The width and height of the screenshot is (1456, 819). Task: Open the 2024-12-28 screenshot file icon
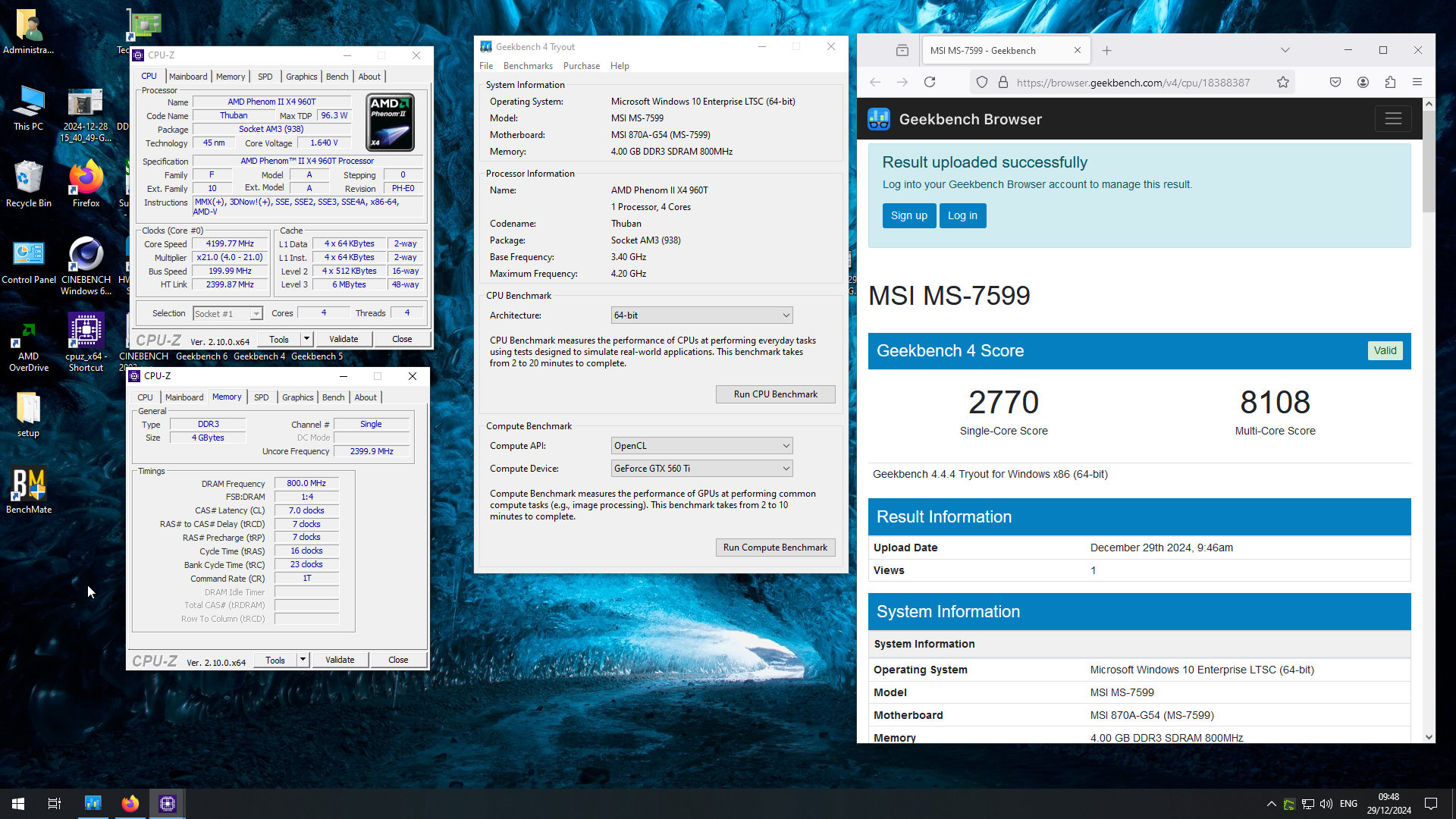pyautogui.click(x=86, y=114)
